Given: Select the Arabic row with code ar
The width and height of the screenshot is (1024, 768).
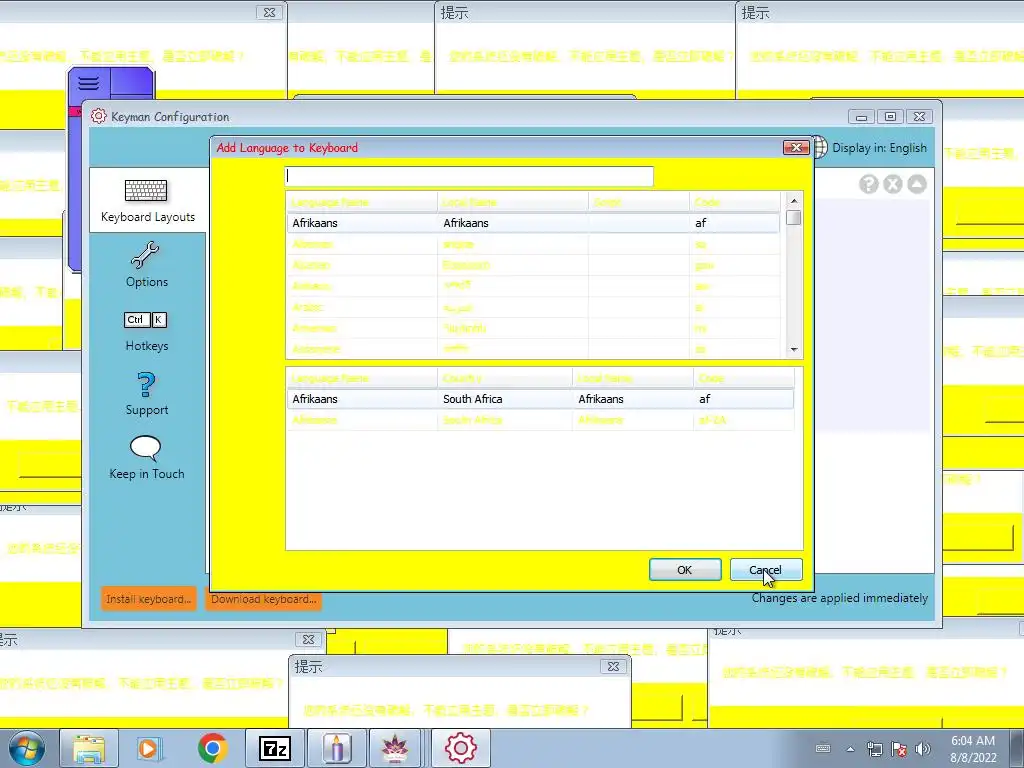Looking at the screenshot, I should click(533, 307).
